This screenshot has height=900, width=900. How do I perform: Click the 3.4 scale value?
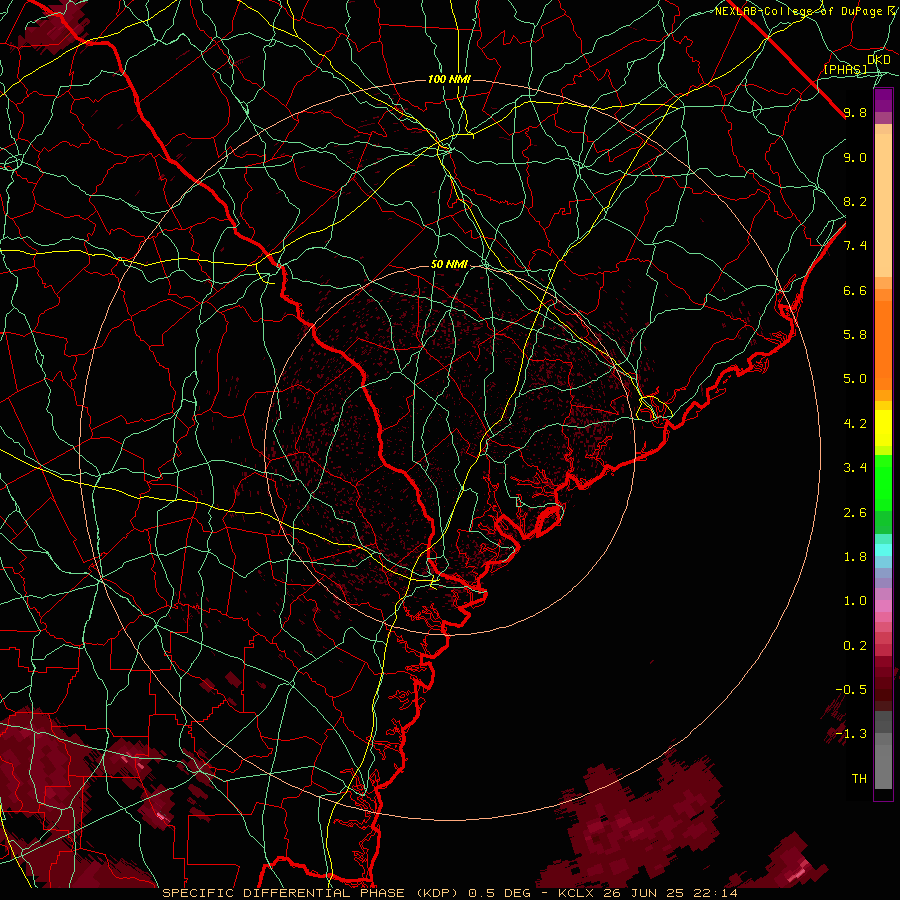pyautogui.click(x=855, y=468)
